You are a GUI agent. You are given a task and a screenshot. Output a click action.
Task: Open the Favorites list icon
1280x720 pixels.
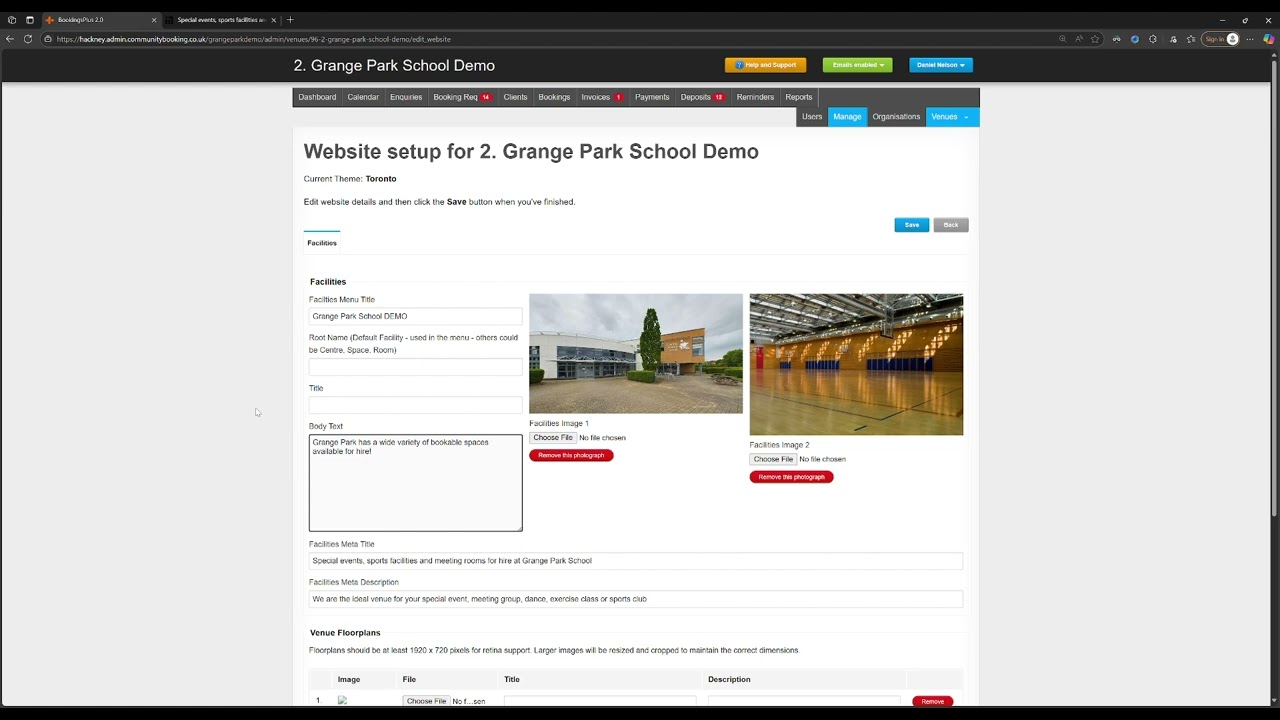tap(1191, 39)
